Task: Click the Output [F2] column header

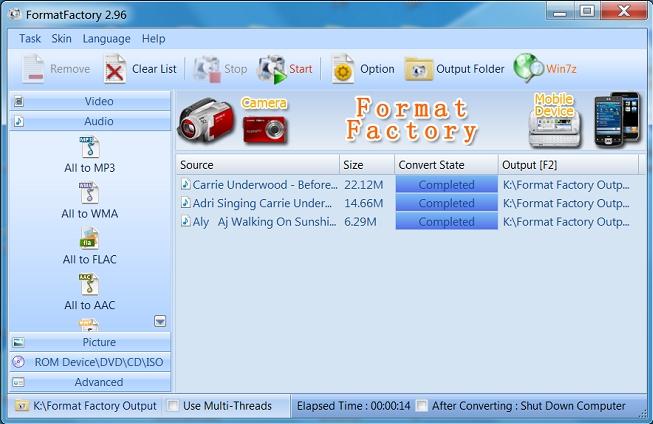Action: tap(568, 165)
